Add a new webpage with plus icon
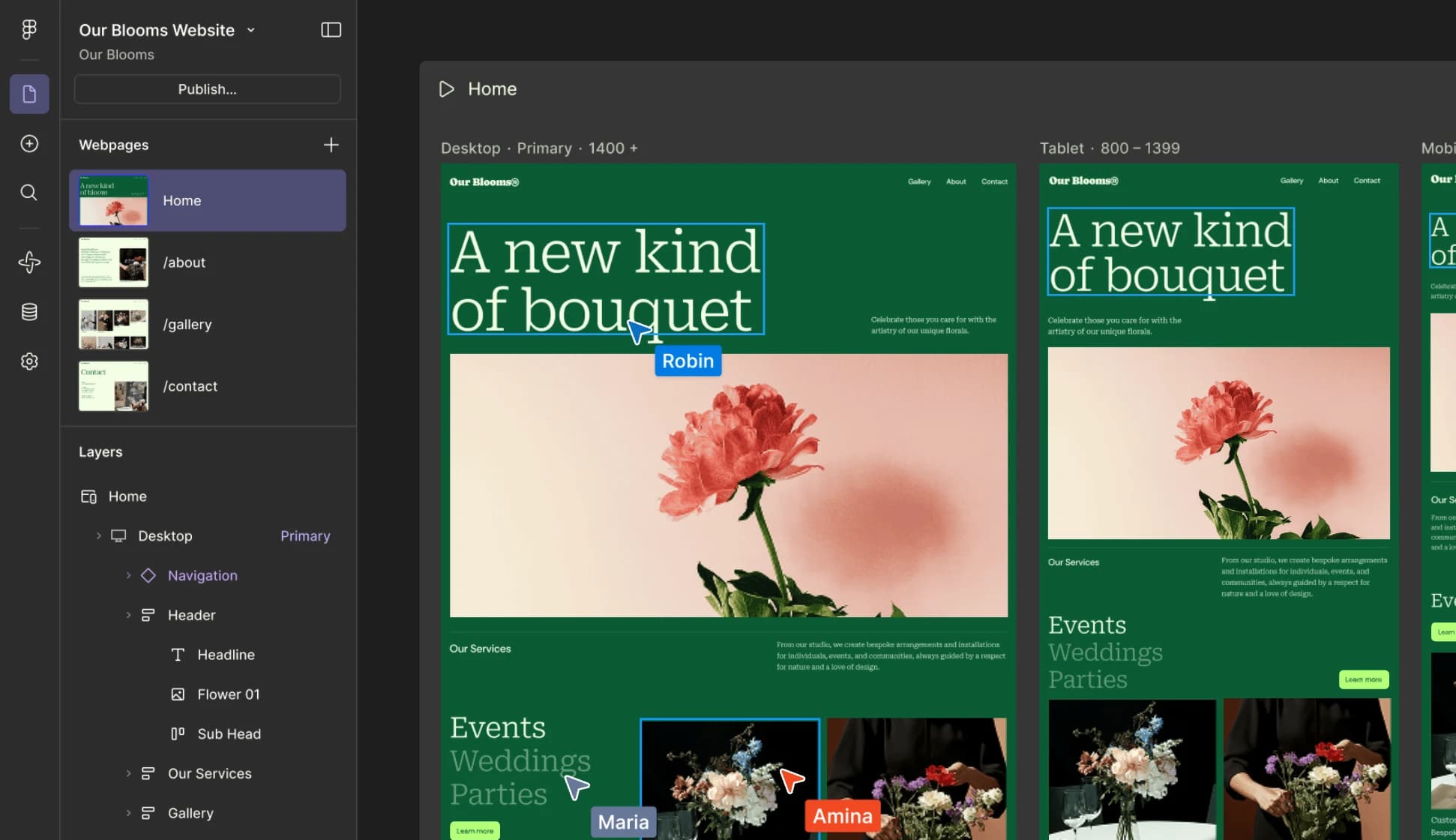The height and width of the screenshot is (840, 1456). [x=331, y=145]
